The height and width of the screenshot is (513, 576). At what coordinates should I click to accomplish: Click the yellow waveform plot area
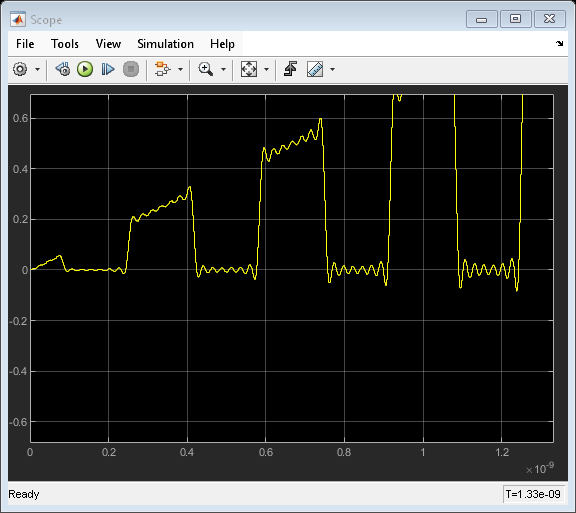(292, 268)
